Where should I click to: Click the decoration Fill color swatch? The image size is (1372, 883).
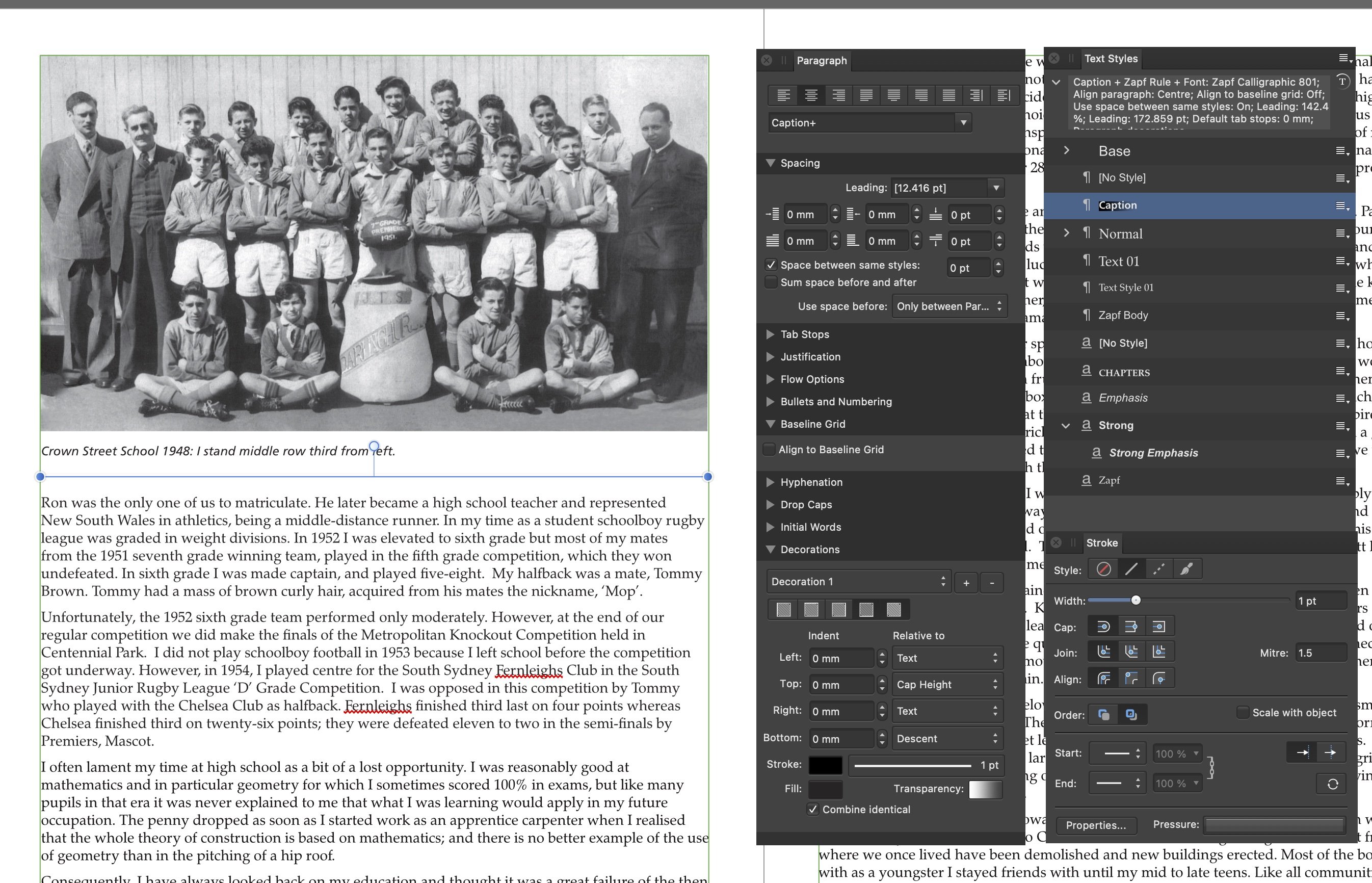coord(825,789)
